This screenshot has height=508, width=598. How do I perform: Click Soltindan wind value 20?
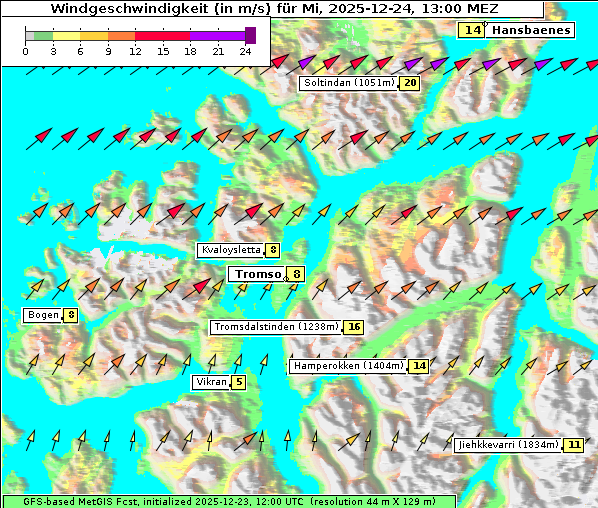[x=410, y=83]
